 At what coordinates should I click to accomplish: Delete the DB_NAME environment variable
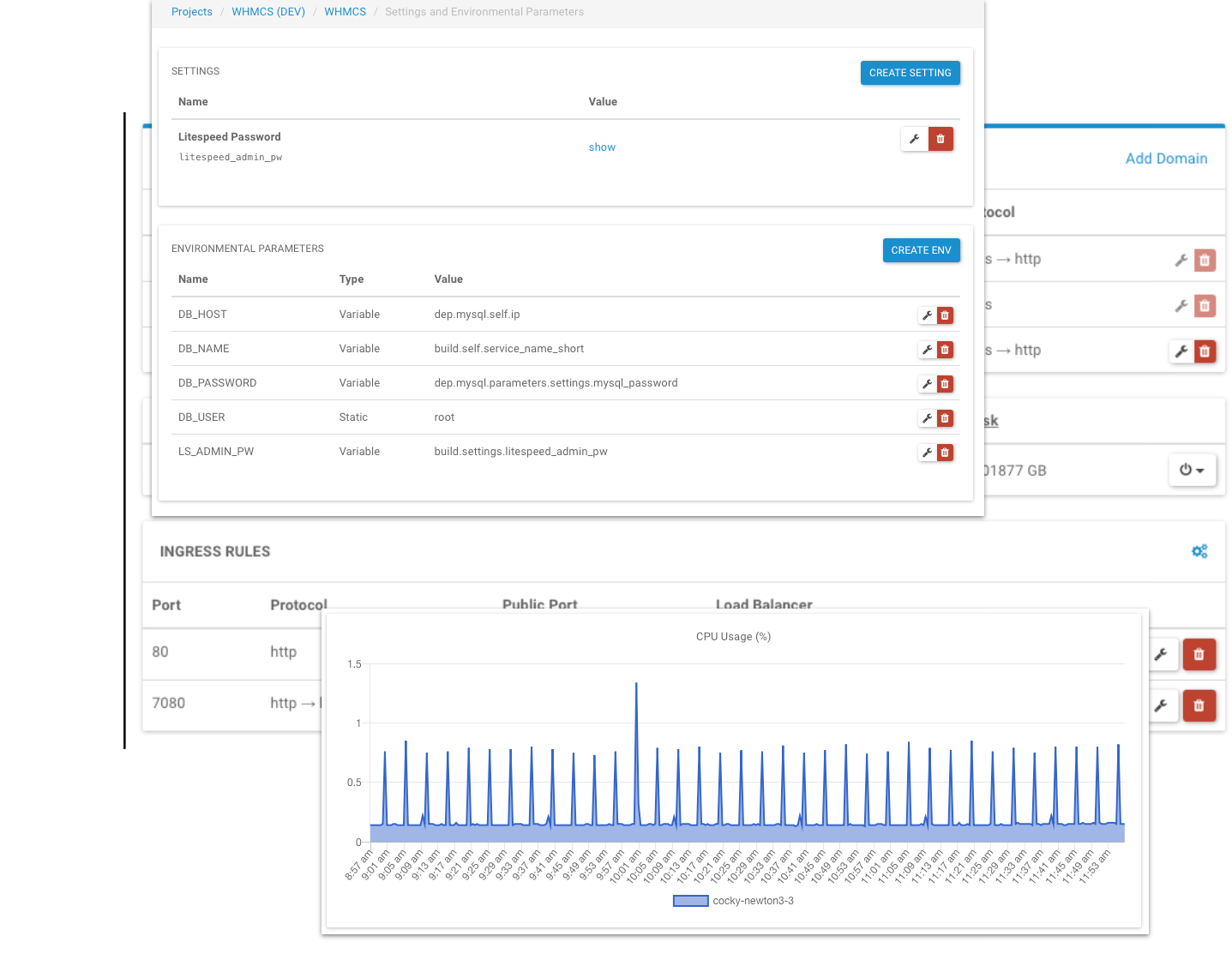pyautogui.click(x=945, y=350)
